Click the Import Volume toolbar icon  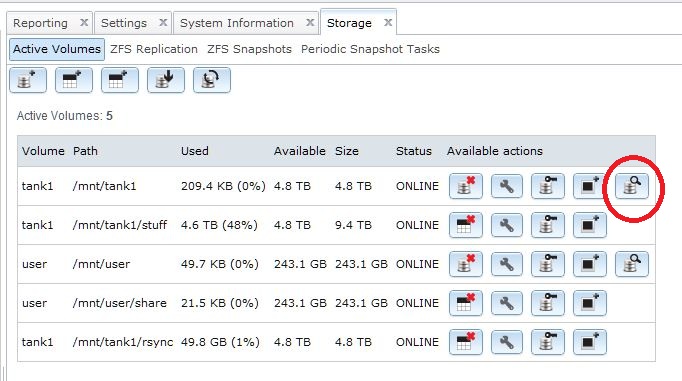(166, 80)
